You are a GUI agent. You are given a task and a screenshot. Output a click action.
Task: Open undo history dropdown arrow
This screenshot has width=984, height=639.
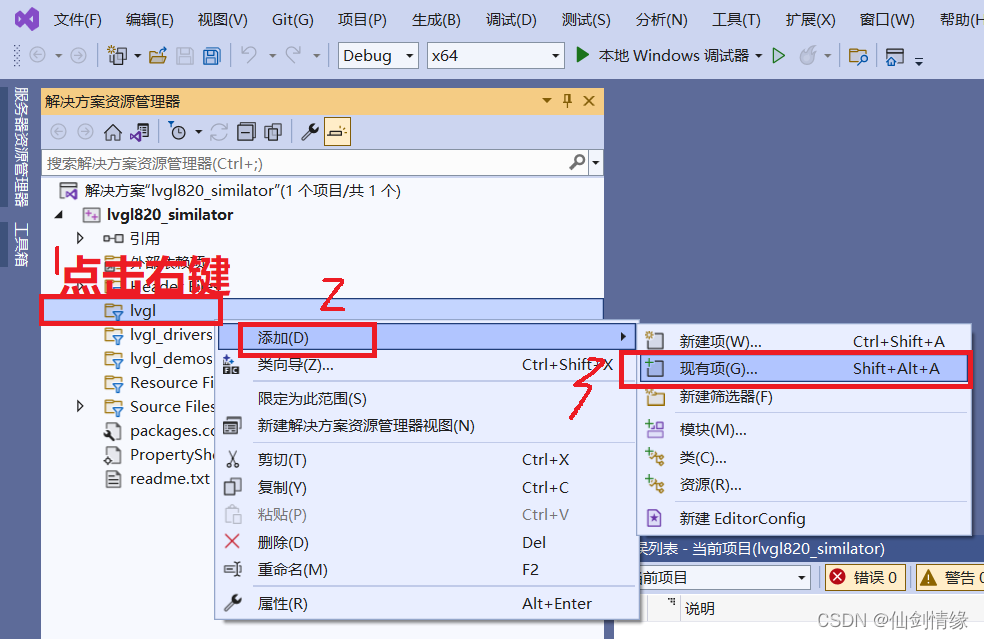click(x=272, y=56)
